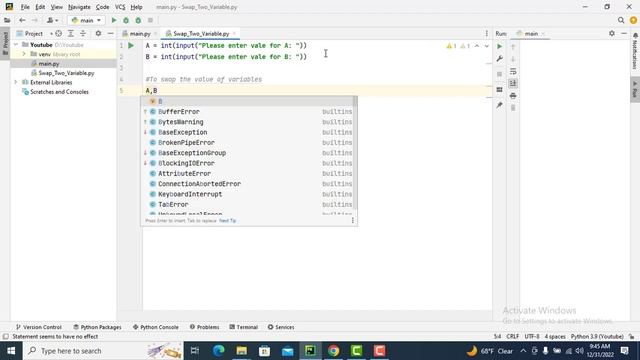Open the Python Packages tool window
The width and height of the screenshot is (640, 360).
coord(97,327)
